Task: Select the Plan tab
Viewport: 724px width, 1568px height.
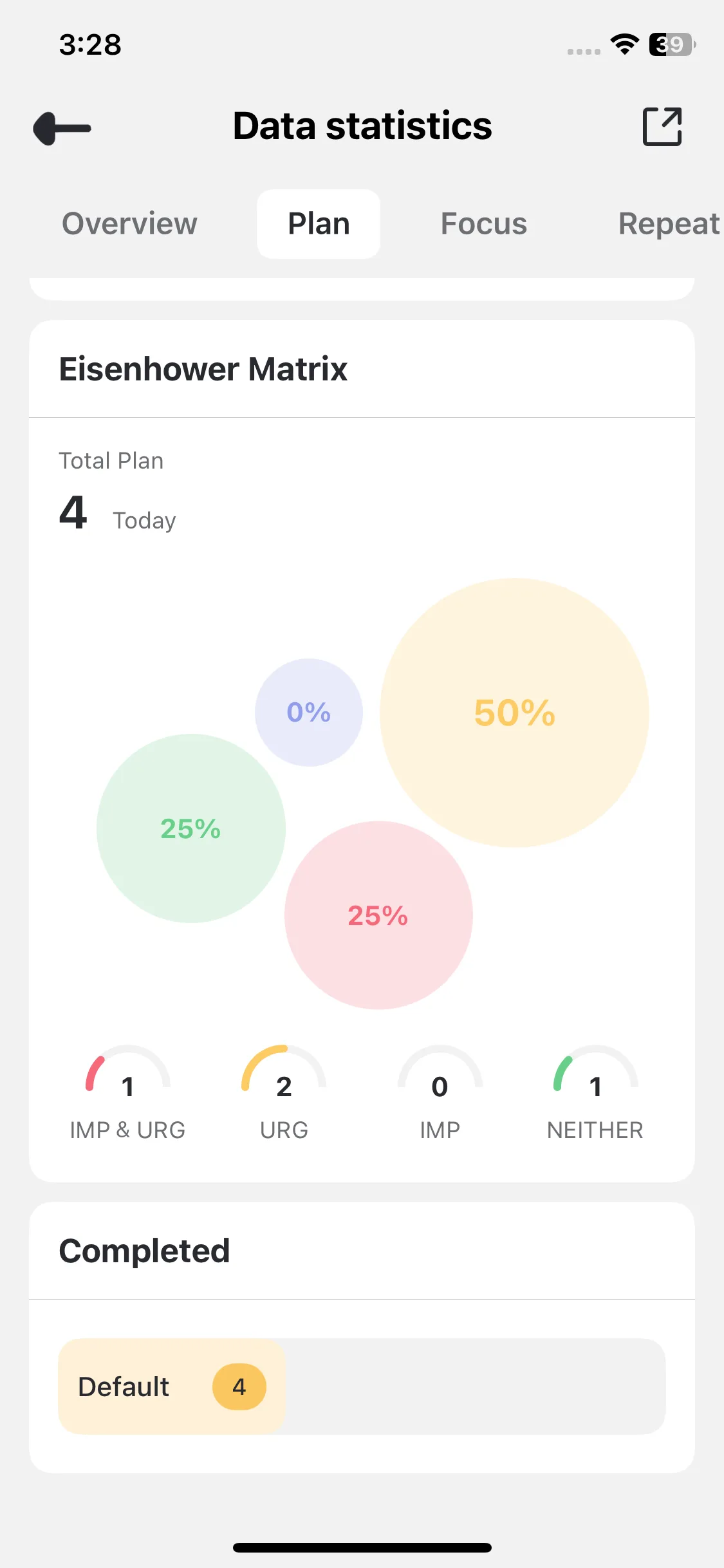Action: (319, 224)
